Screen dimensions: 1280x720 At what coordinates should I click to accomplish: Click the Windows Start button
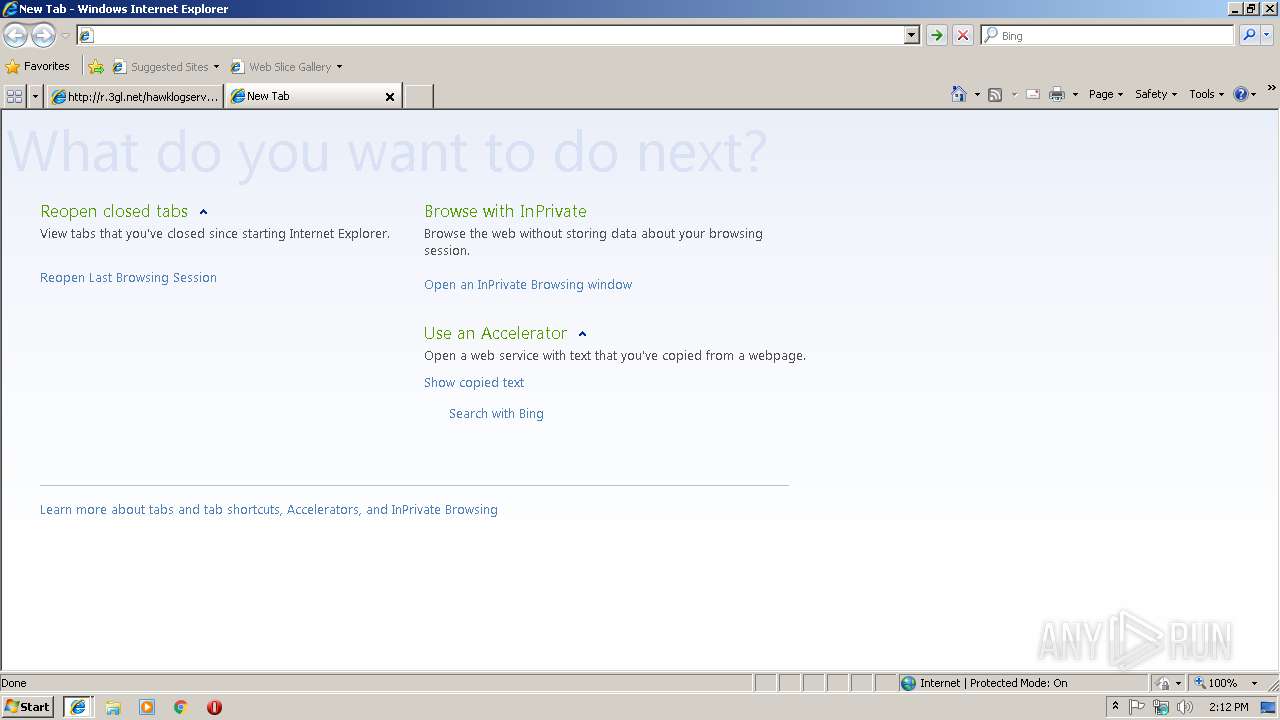[x=28, y=707]
